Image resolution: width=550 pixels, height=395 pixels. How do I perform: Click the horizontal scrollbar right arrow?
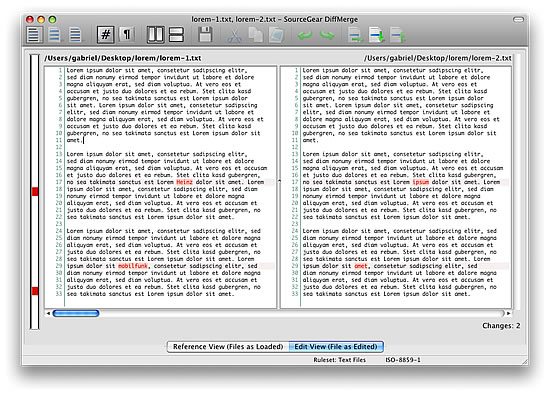[509, 313]
